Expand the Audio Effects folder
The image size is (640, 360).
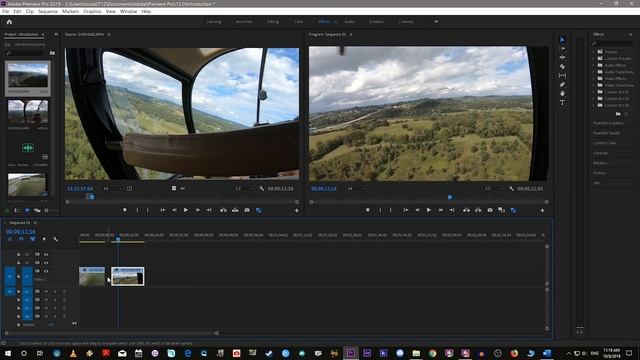point(594,65)
